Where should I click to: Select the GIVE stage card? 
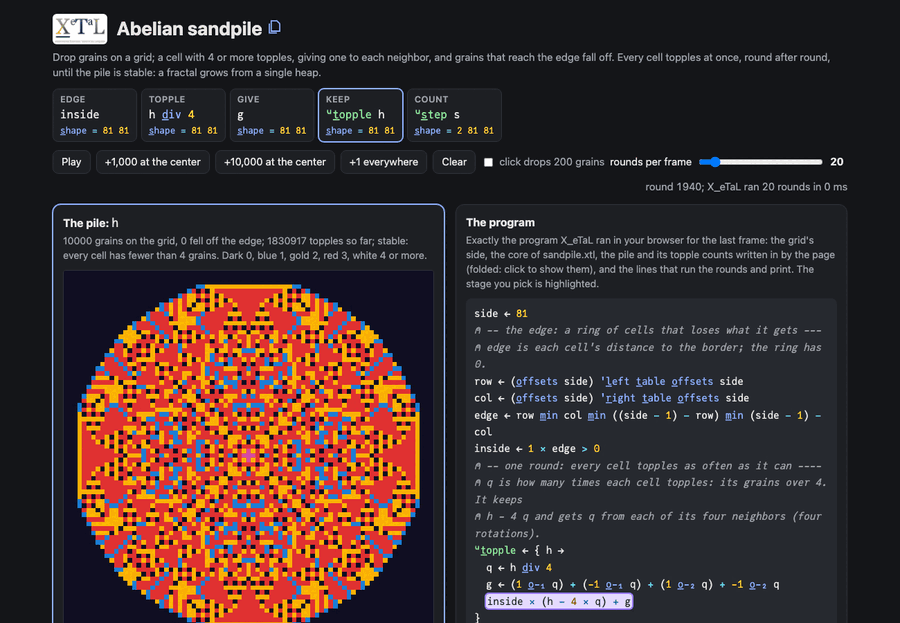[x=272, y=115]
